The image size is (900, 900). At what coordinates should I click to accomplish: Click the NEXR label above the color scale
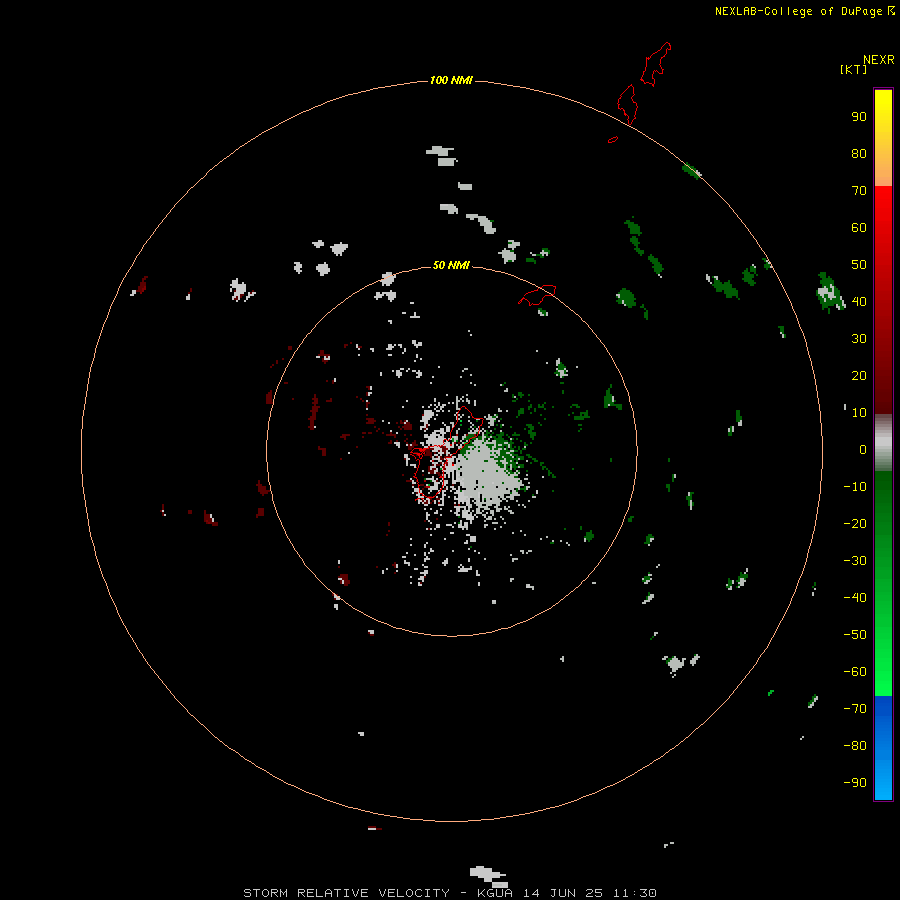[879, 60]
